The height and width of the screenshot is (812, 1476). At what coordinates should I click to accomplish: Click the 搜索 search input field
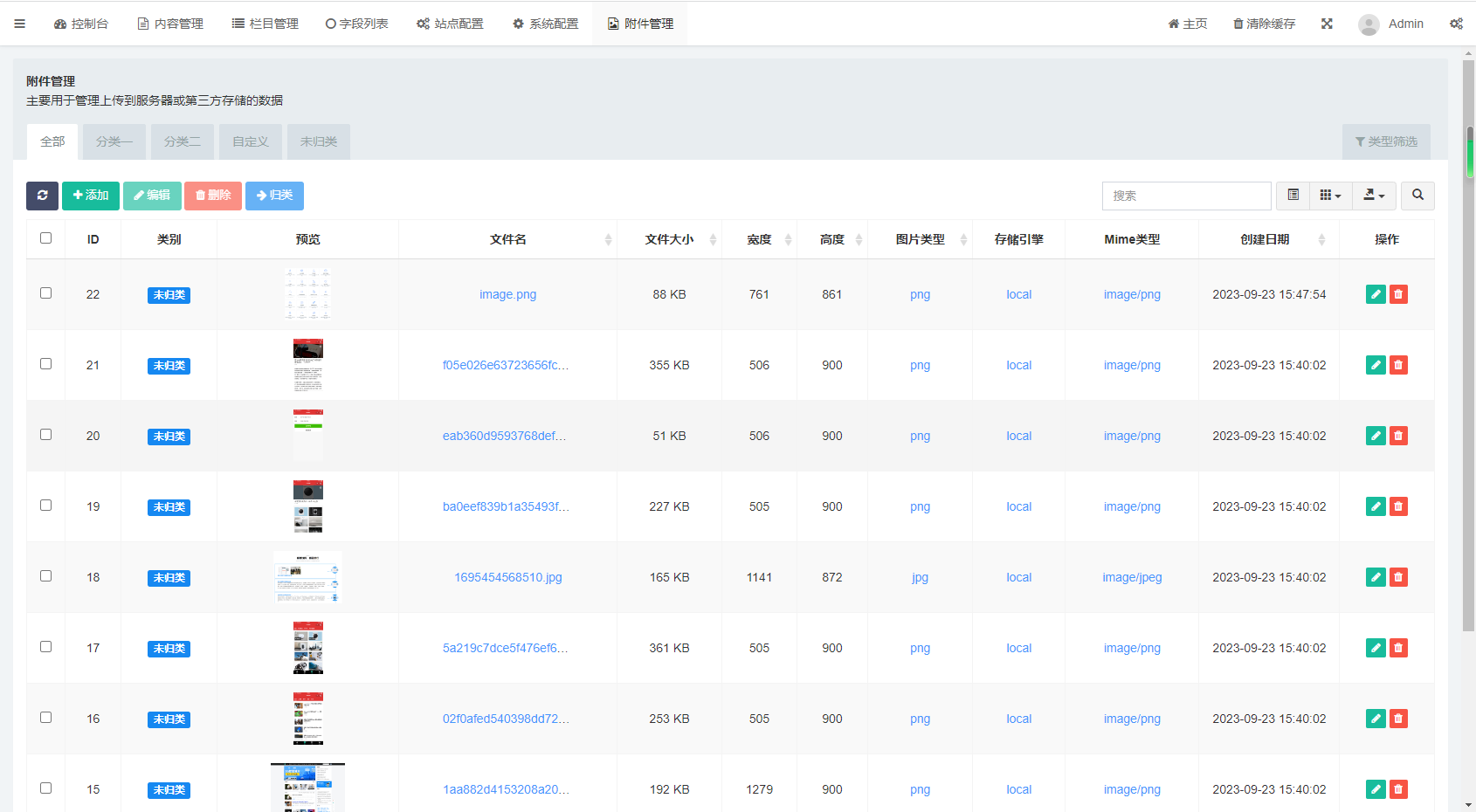(1186, 196)
